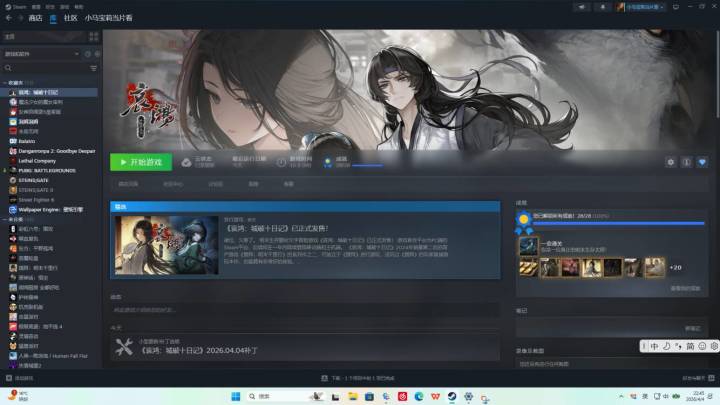720x405 pixels.
Task: Click the blue achievements progress bar
Action: pos(619,223)
